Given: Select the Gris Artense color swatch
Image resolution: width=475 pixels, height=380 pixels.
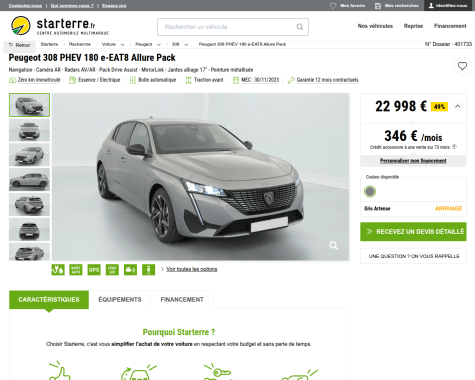Looking at the screenshot, I should pos(370,191).
